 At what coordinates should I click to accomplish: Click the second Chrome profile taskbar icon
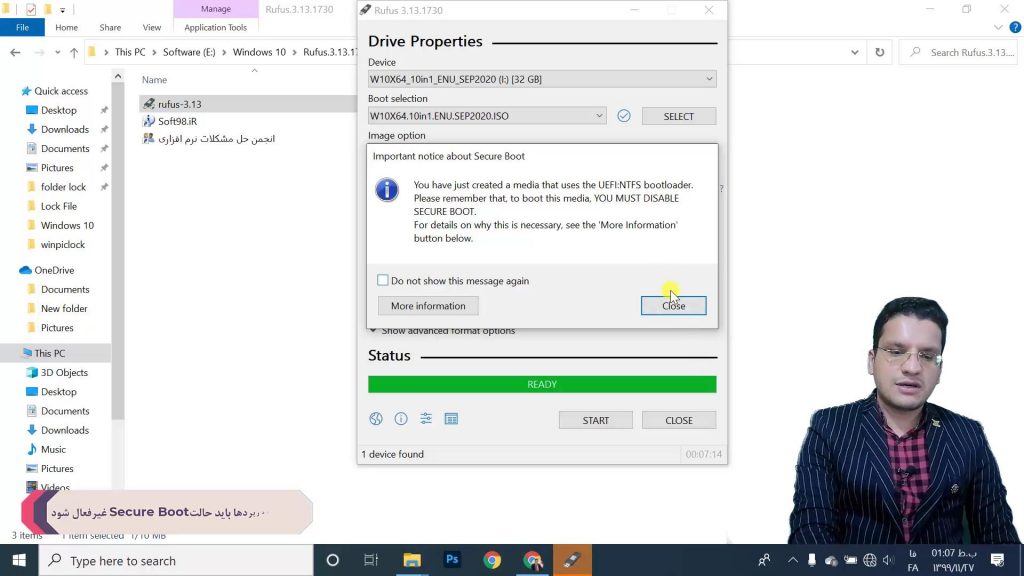point(533,560)
